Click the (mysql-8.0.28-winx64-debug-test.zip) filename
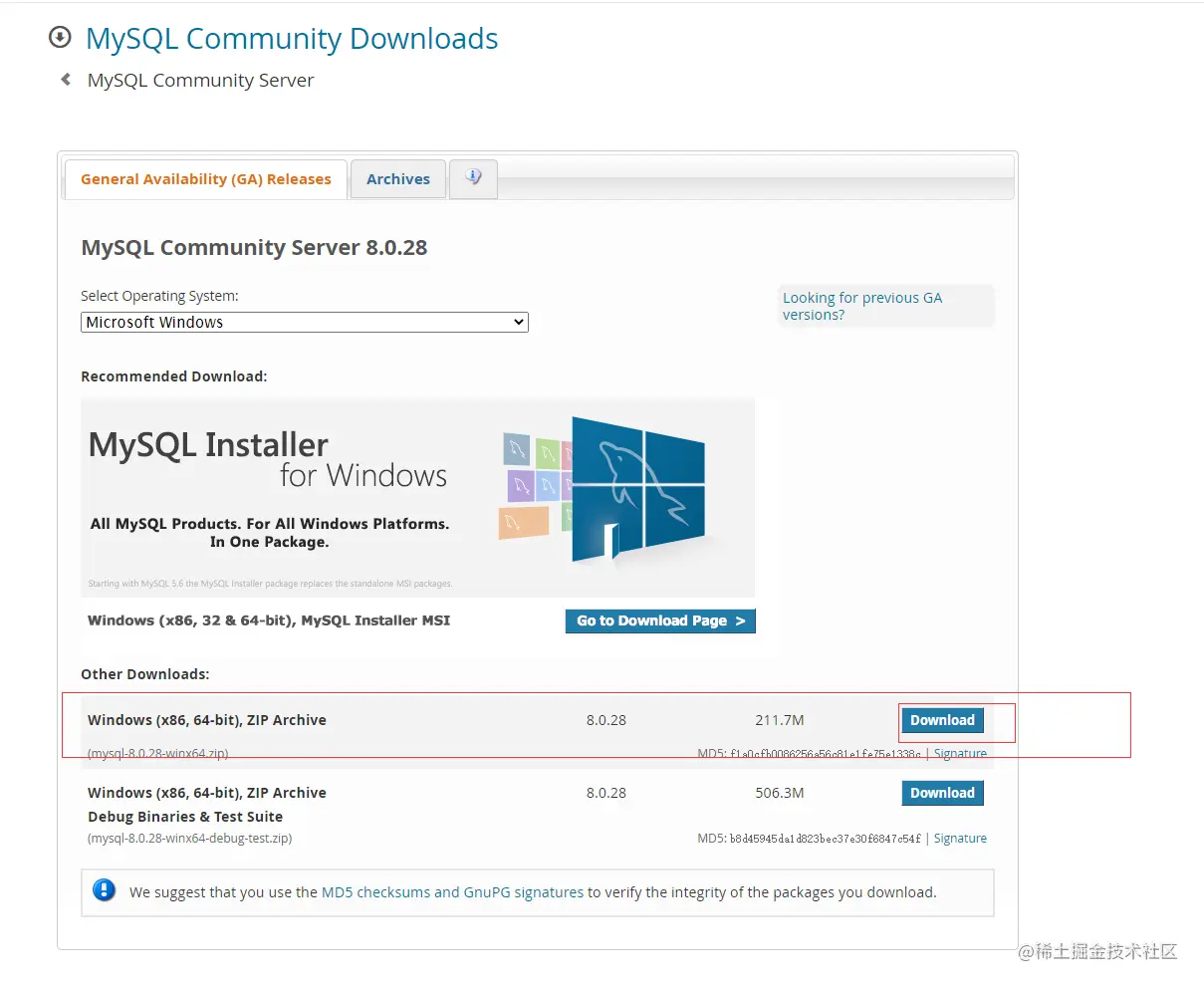Viewport: 1204px width, 988px height. coord(190,839)
